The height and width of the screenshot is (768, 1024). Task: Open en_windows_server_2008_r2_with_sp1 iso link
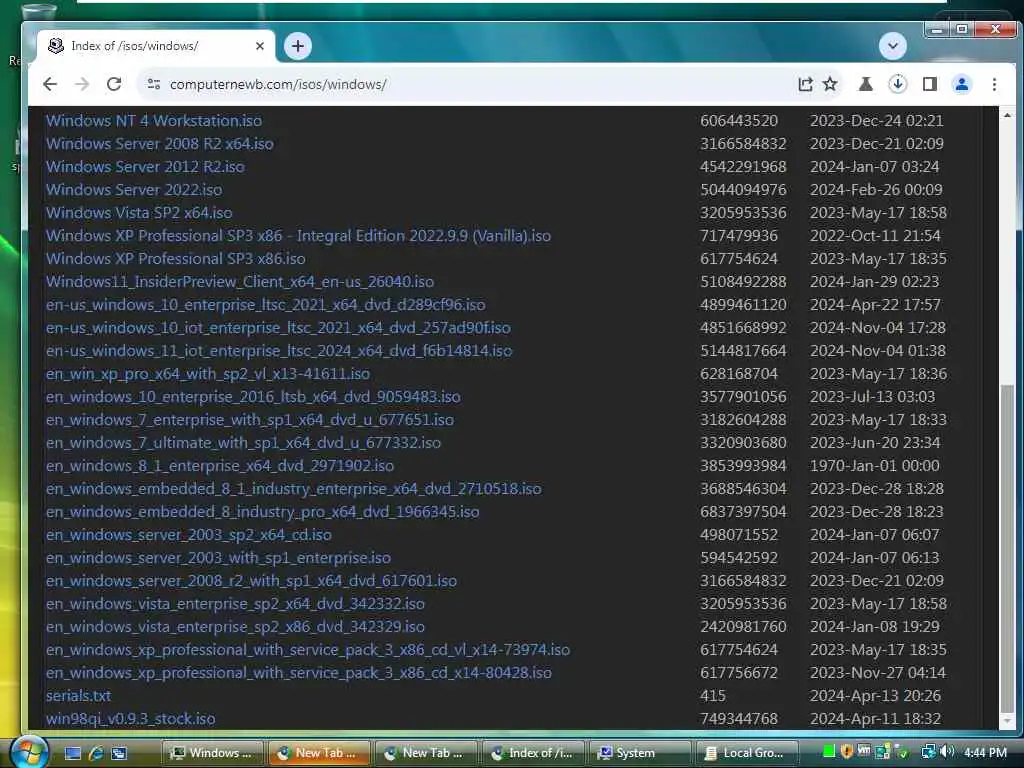(x=251, y=581)
